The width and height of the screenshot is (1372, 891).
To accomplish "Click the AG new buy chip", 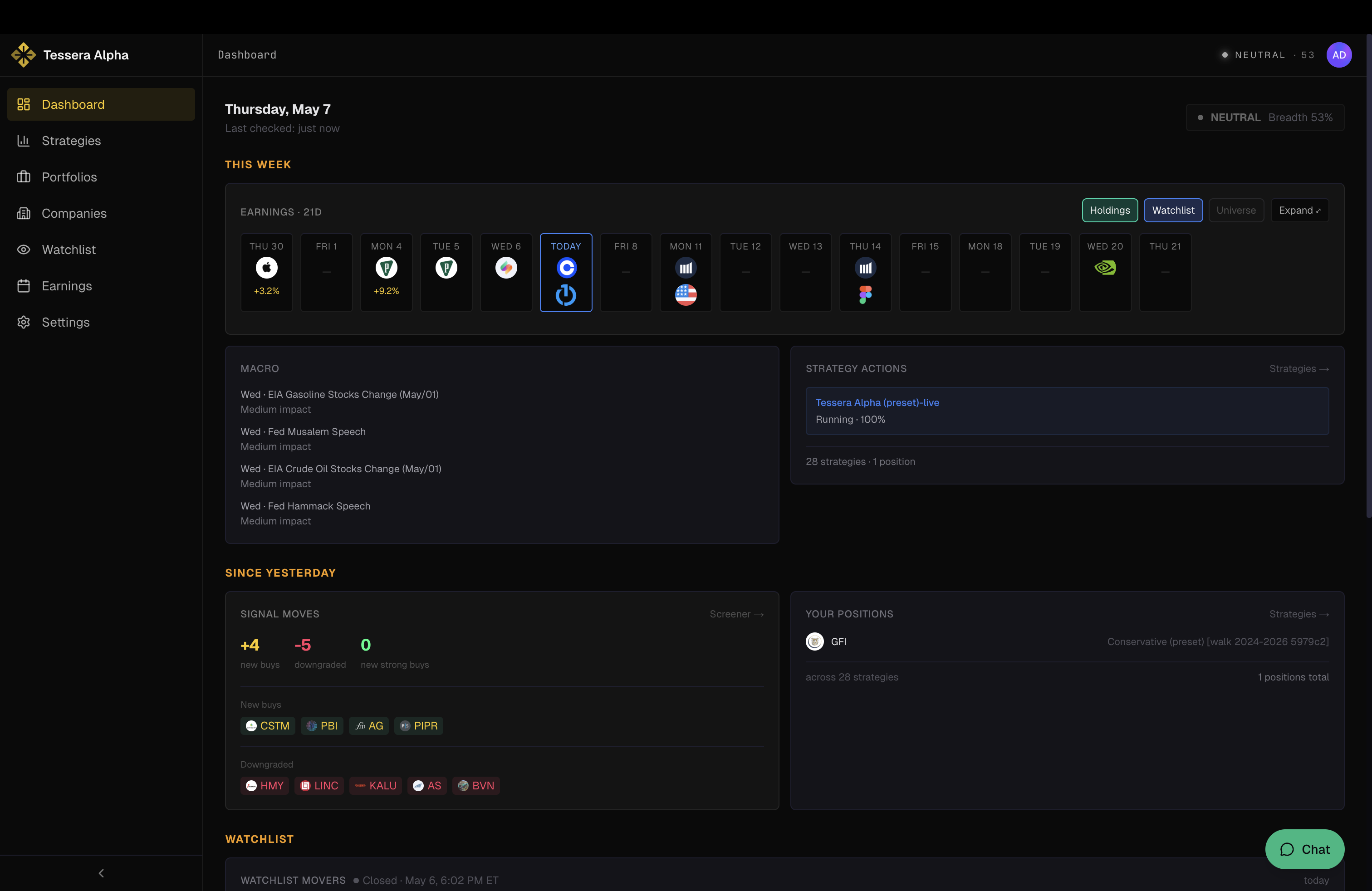I will pos(369,725).
